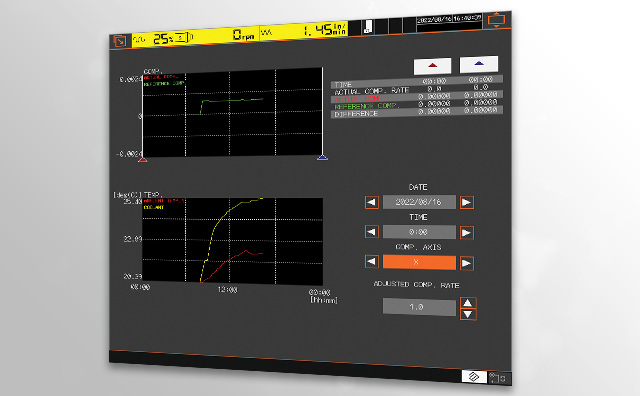Screen dimensions: 640x396
Task: Click the white layered icon at bottom-right
Action: (474, 376)
